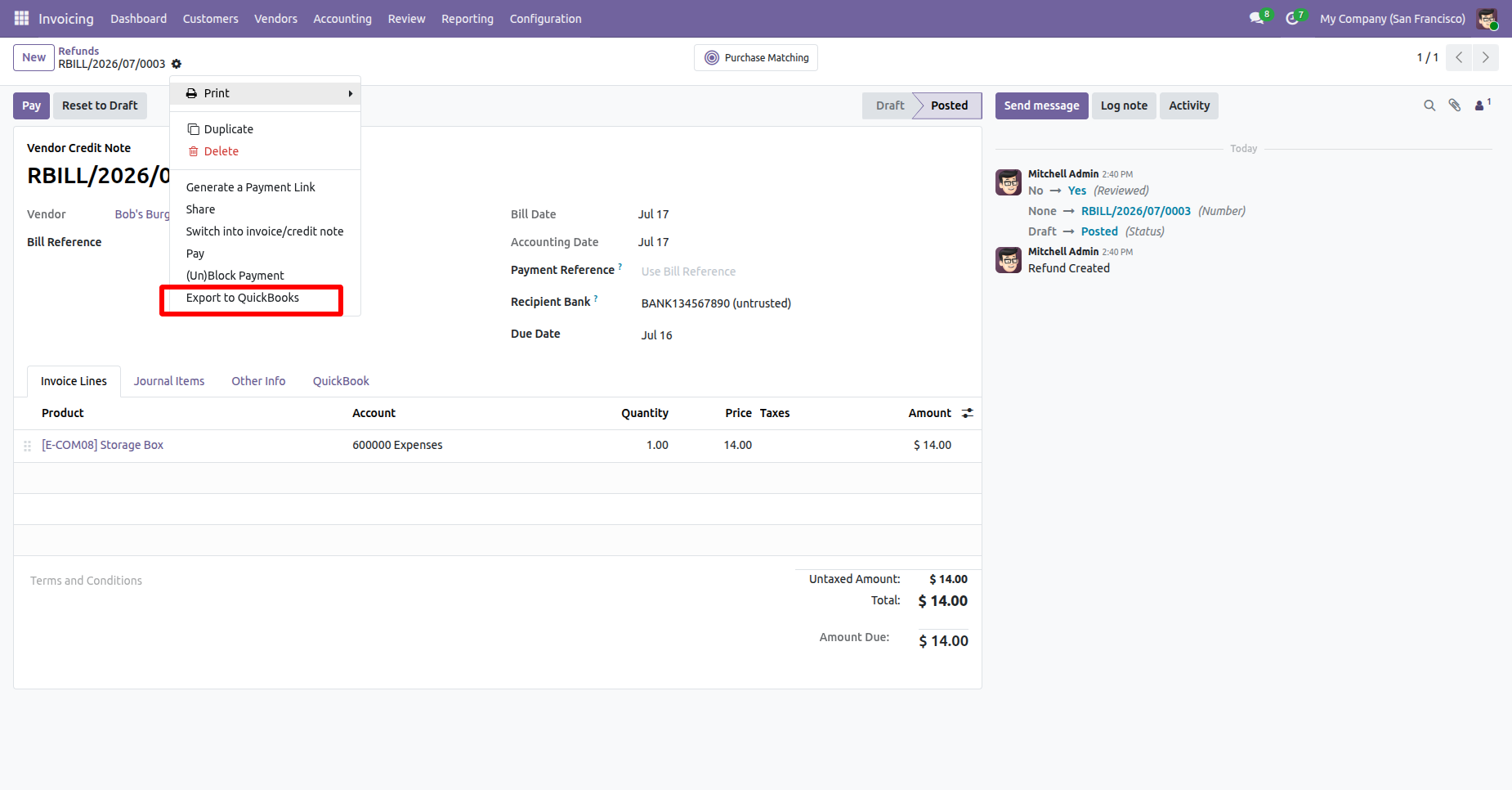Switch to the Other Info tab

[258, 381]
